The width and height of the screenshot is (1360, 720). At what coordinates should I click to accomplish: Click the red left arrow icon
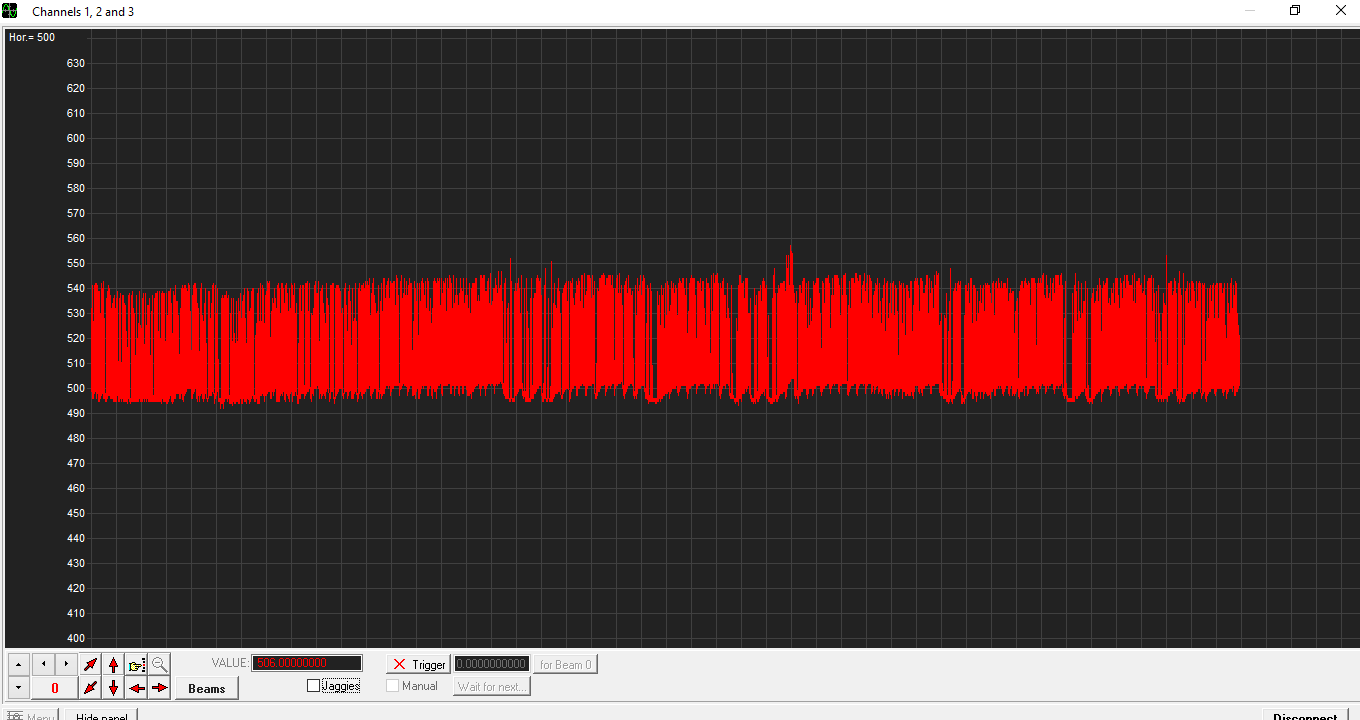(137, 688)
